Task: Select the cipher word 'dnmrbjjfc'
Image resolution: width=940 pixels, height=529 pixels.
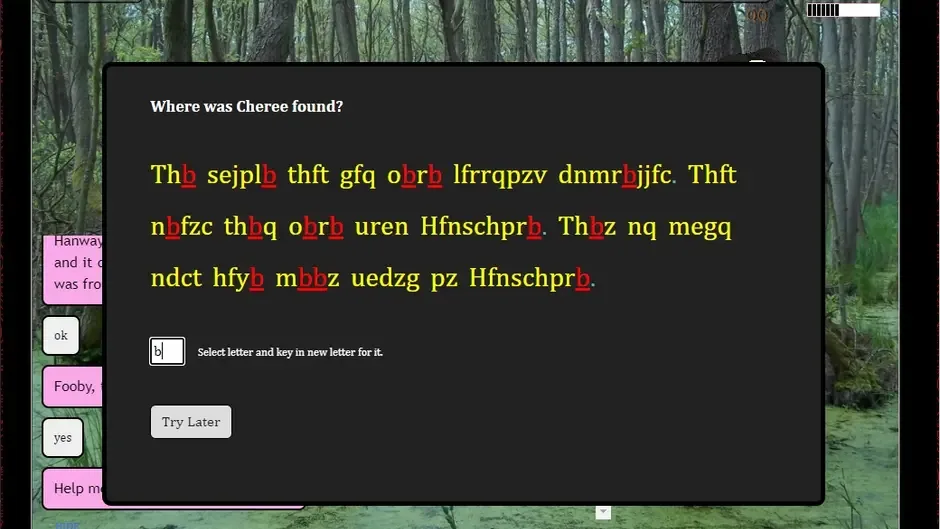Action: point(615,175)
